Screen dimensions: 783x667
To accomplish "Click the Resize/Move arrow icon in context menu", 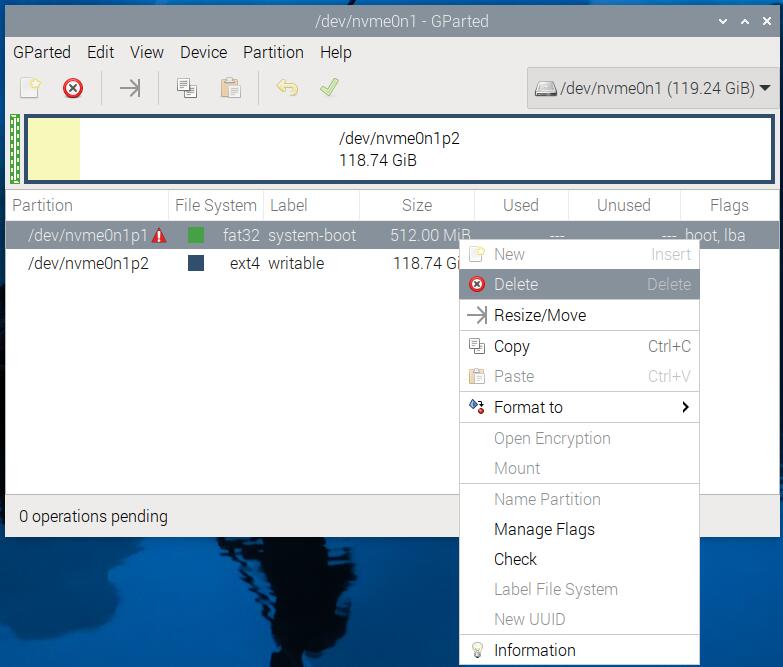I will coord(477,315).
